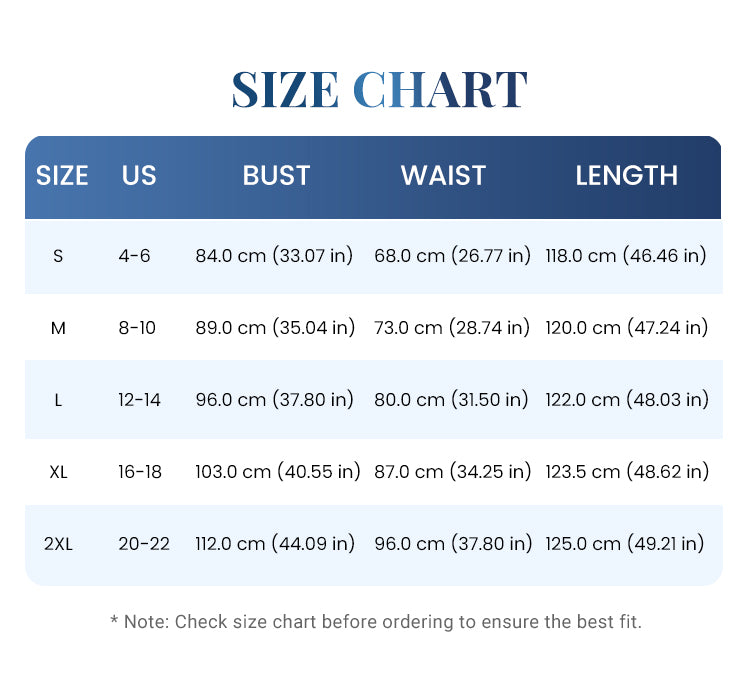Select the L size row label
Screen dimensions: 750x698
coord(58,400)
